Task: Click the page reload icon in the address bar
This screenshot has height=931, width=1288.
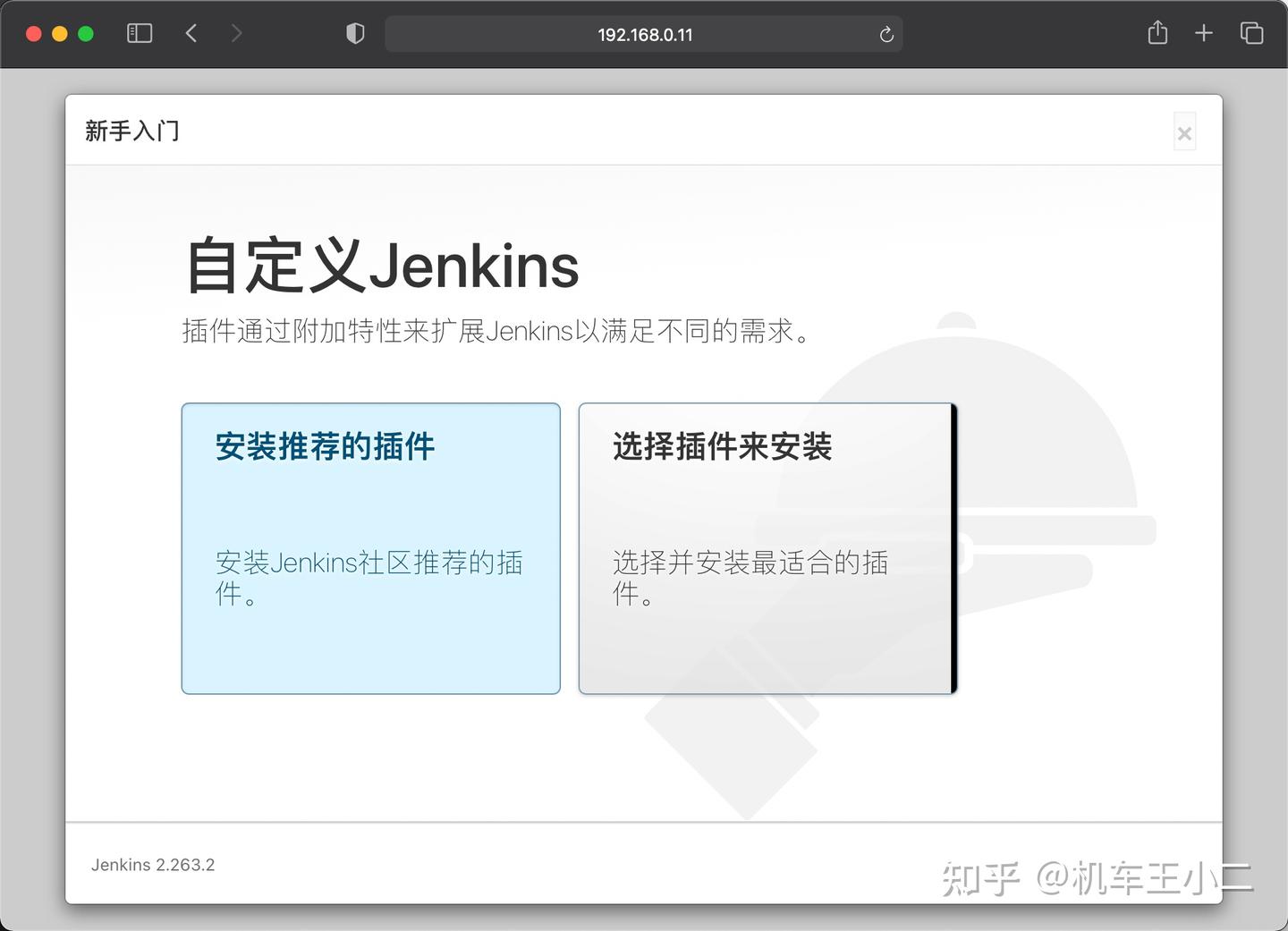Action: pos(885,34)
